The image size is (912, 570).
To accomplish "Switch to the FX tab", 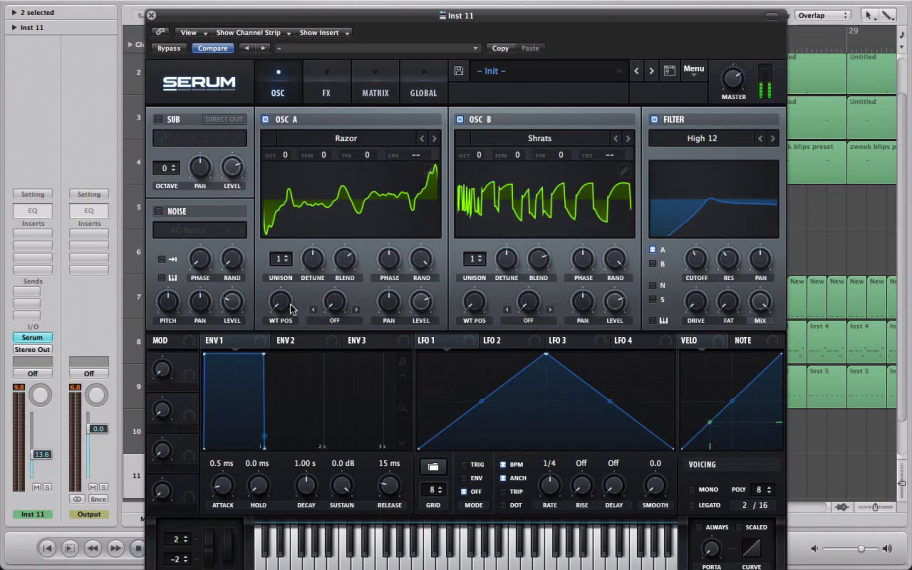I will coord(326,82).
